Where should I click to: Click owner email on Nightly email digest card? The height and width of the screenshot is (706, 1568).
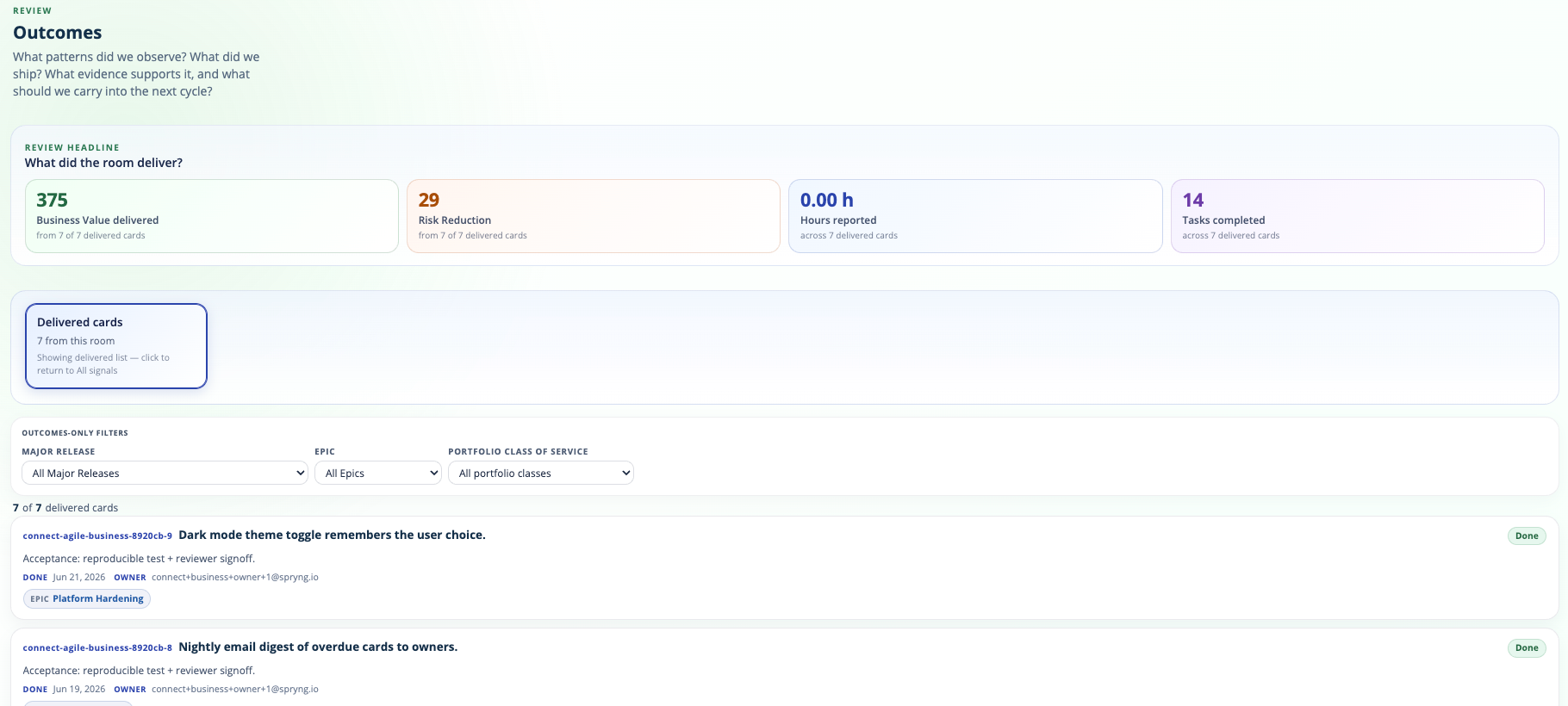click(x=235, y=689)
